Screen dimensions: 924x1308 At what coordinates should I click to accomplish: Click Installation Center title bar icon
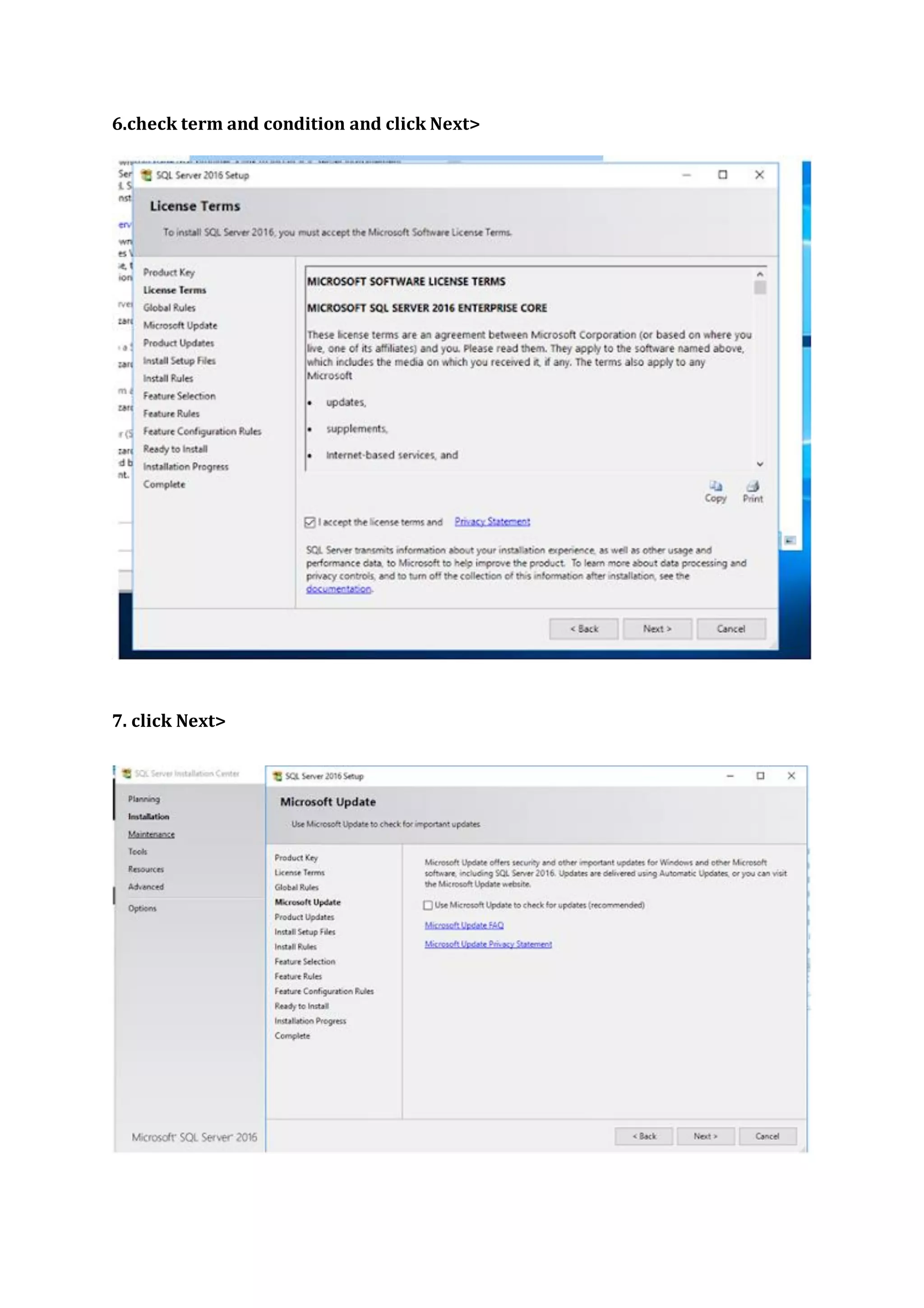pos(127,773)
